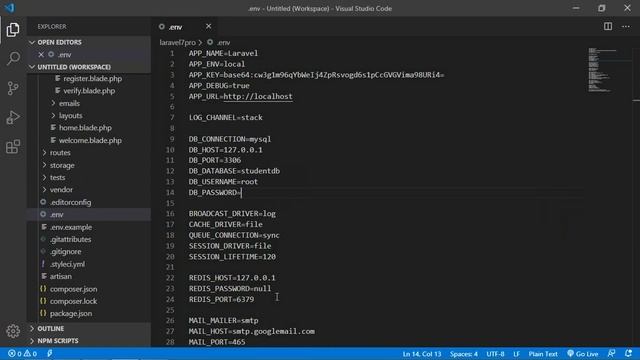
Task: Collapse the Untitled (Workspace) section
Action: (x=89, y=67)
